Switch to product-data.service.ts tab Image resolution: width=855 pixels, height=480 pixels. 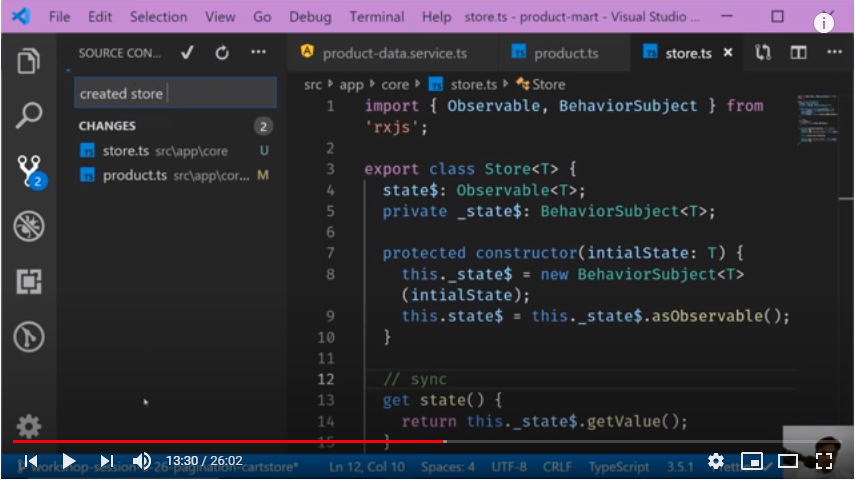point(393,53)
